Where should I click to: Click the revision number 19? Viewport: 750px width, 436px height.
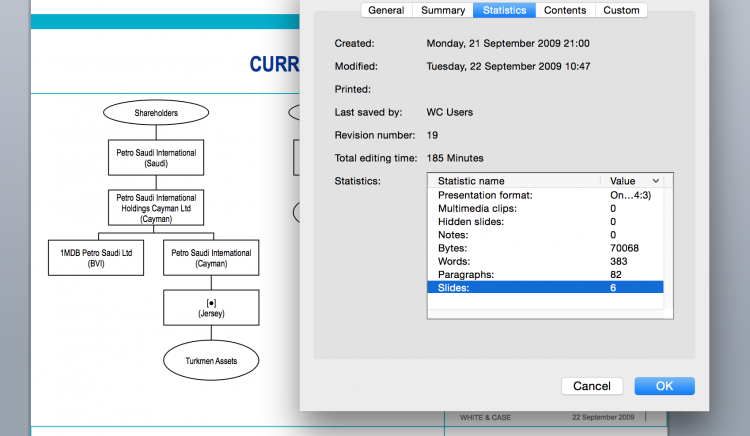coord(432,135)
